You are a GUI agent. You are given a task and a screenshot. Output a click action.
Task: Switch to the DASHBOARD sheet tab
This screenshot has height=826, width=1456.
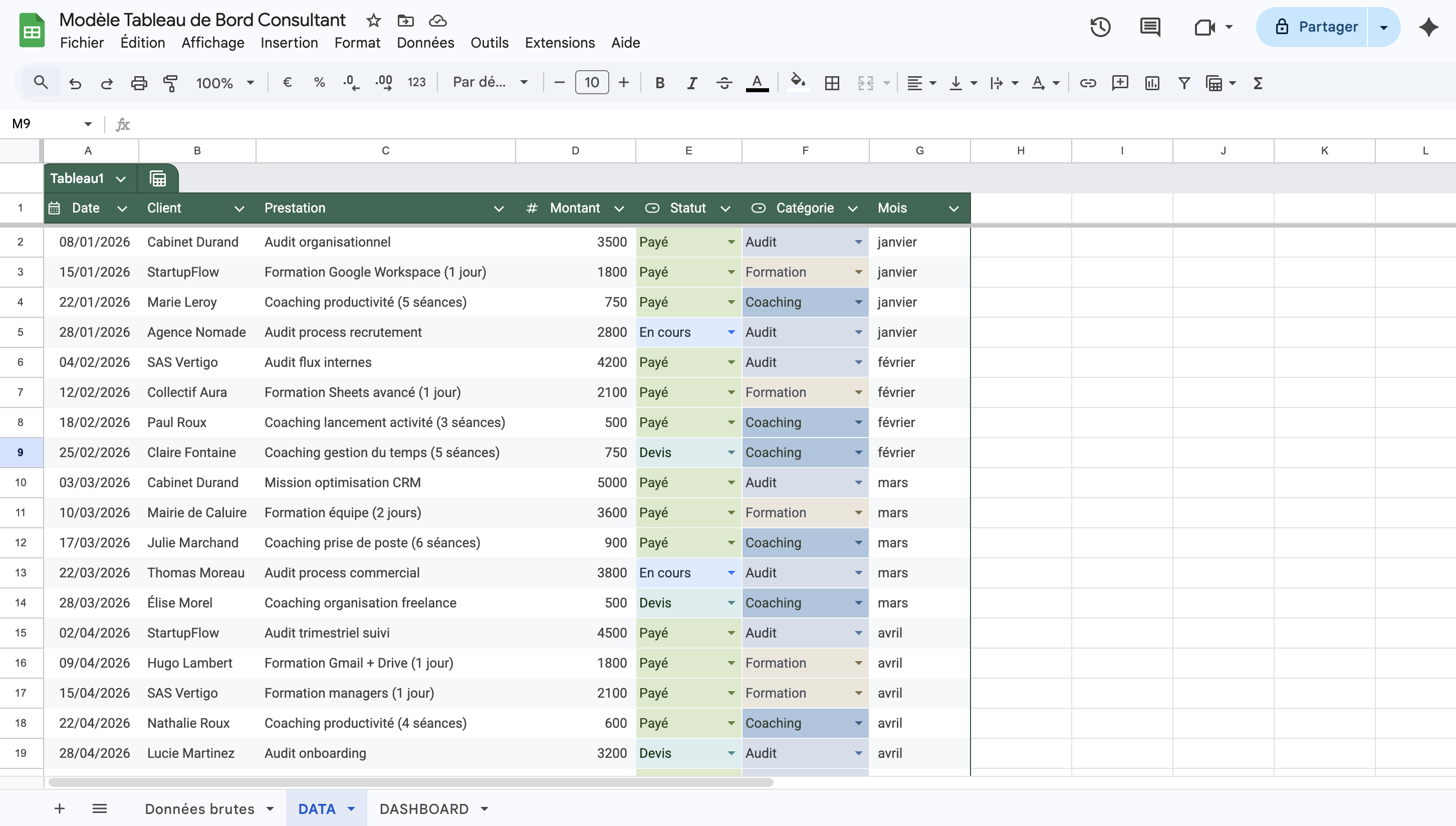point(424,808)
